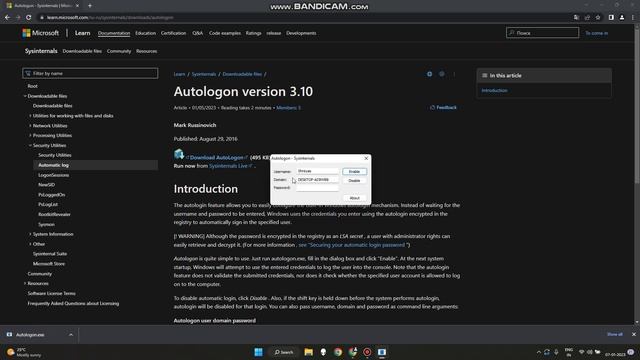Select Sysmon in the sidebar
640x360 pixels.
click(46, 224)
